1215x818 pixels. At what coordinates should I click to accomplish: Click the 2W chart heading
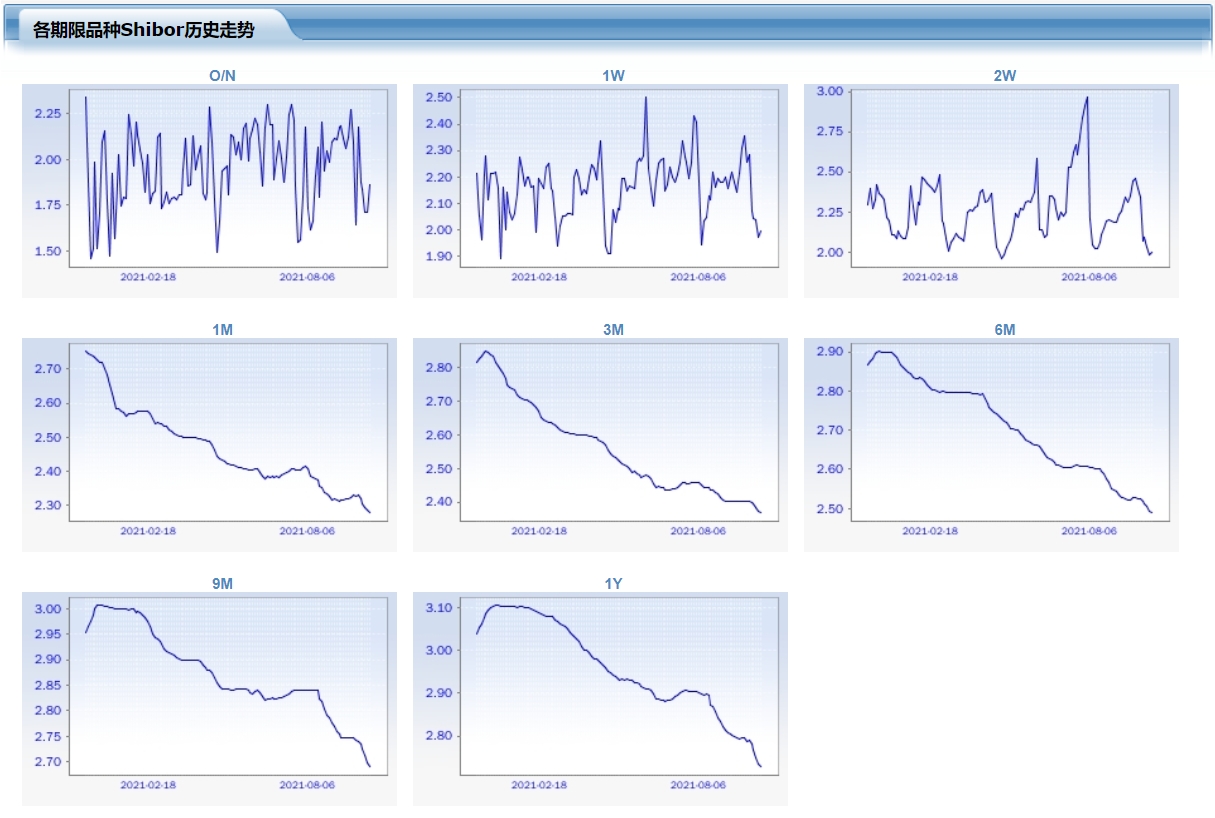pos(1005,76)
